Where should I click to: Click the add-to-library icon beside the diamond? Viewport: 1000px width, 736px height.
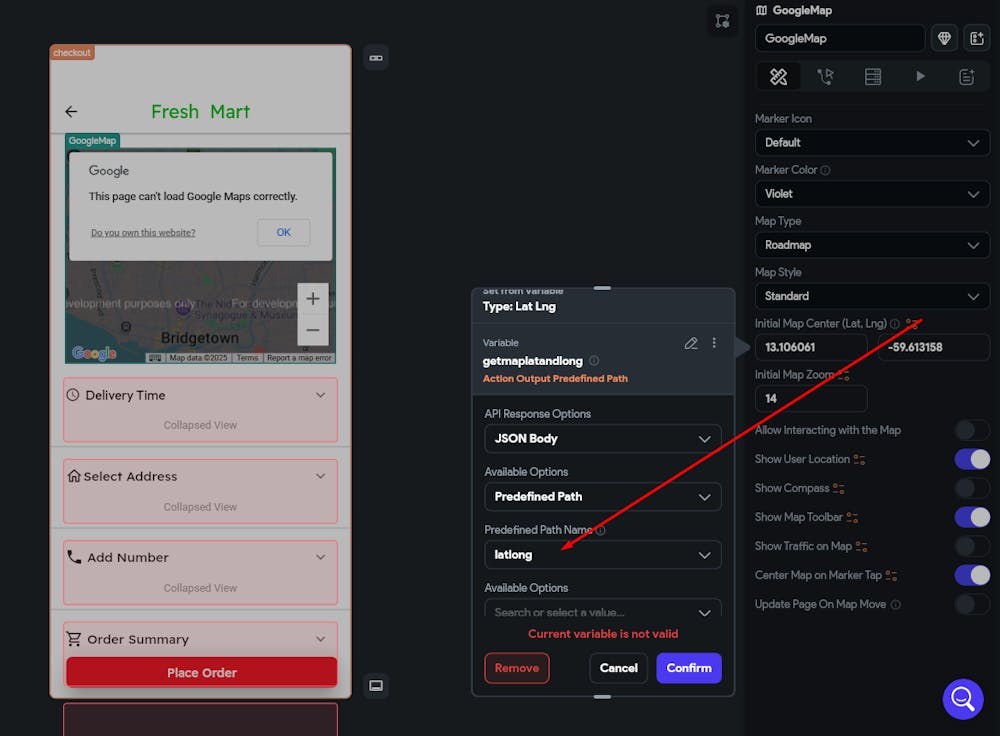click(977, 38)
